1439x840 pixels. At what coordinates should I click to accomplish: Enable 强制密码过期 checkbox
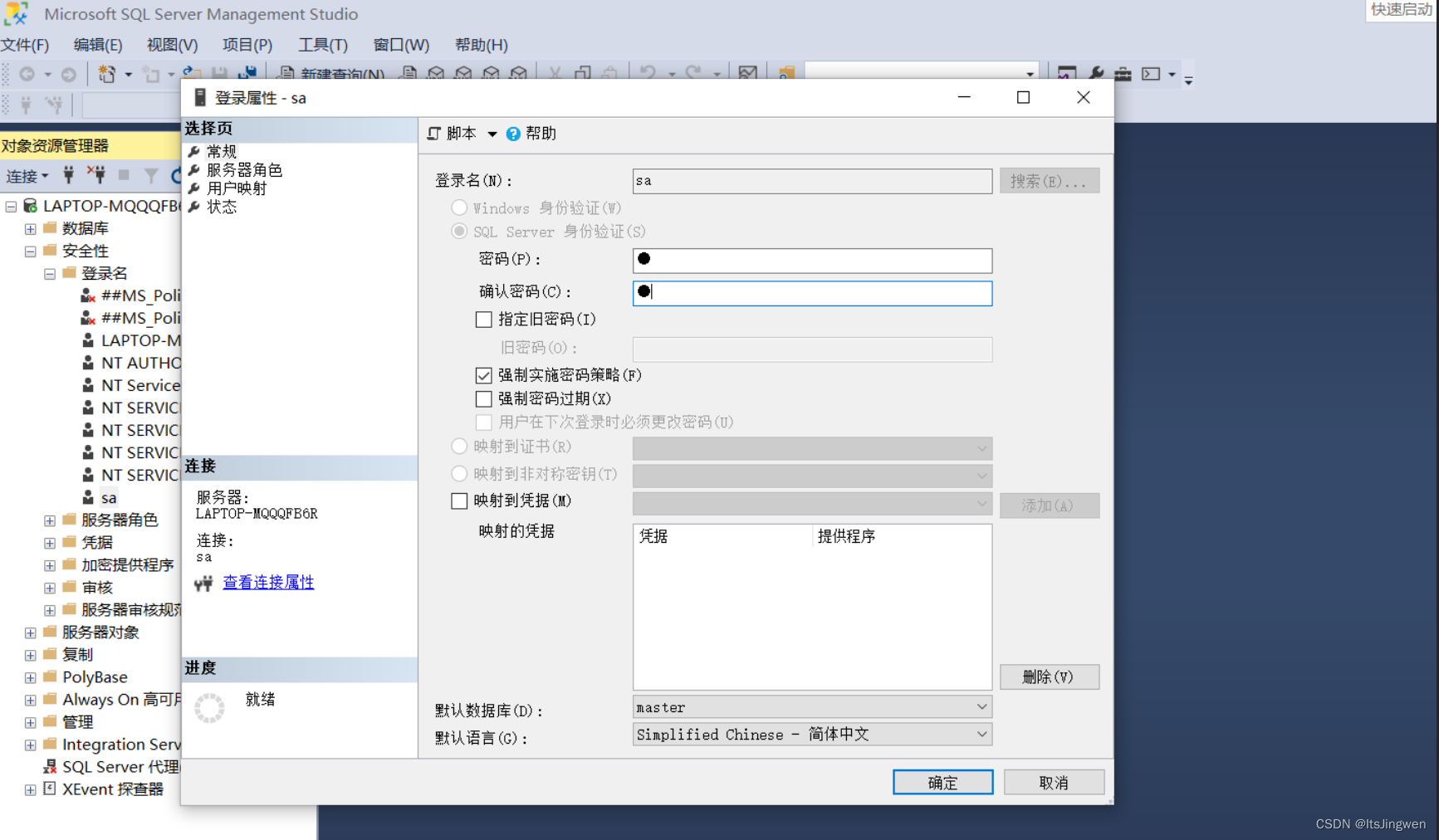coord(483,399)
